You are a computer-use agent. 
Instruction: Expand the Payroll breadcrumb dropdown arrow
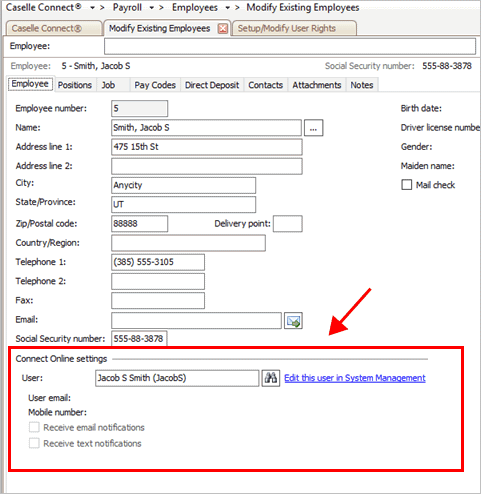coord(152,8)
